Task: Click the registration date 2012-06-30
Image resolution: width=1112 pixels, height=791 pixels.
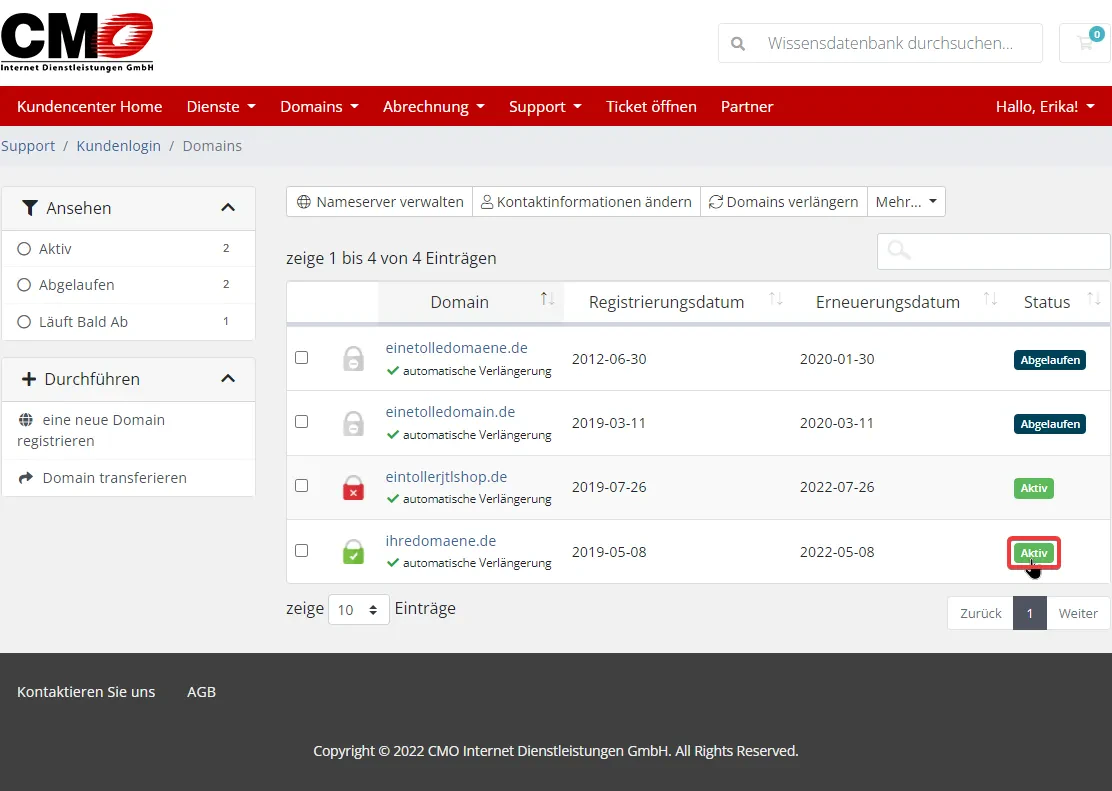Action: [x=609, y=359]
